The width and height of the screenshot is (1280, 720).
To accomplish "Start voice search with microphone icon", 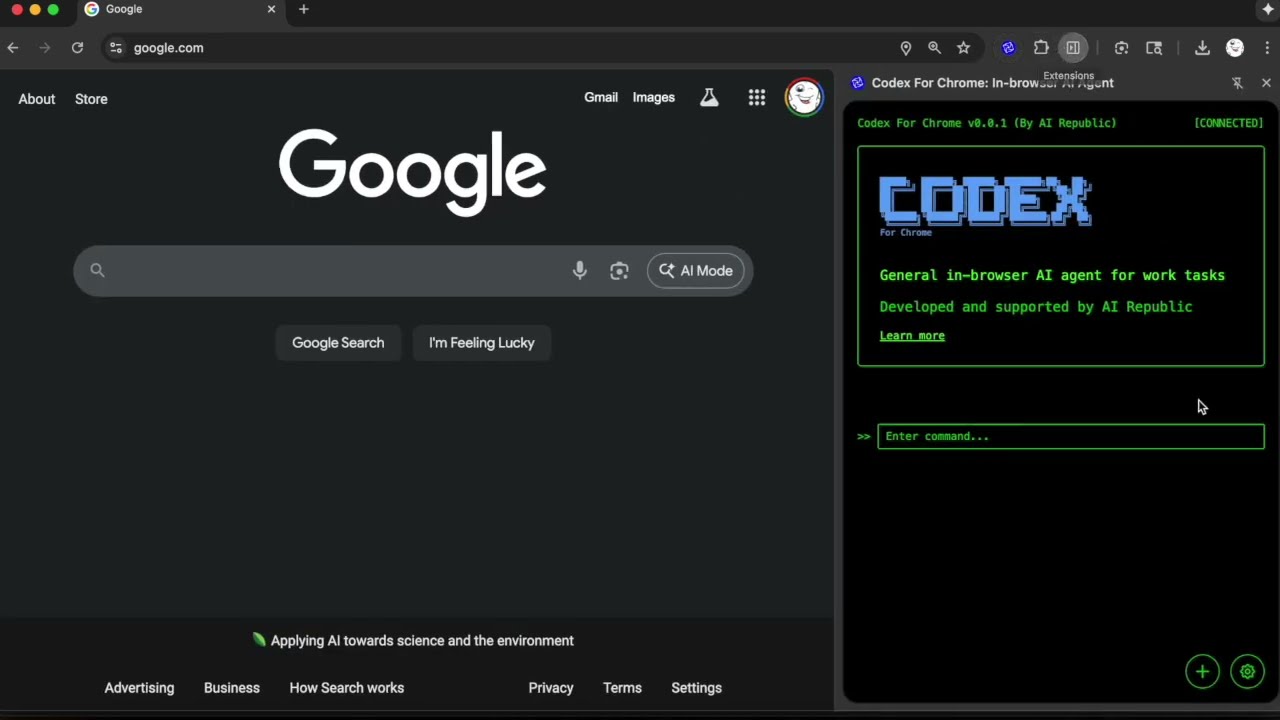I will coord(580,271).
